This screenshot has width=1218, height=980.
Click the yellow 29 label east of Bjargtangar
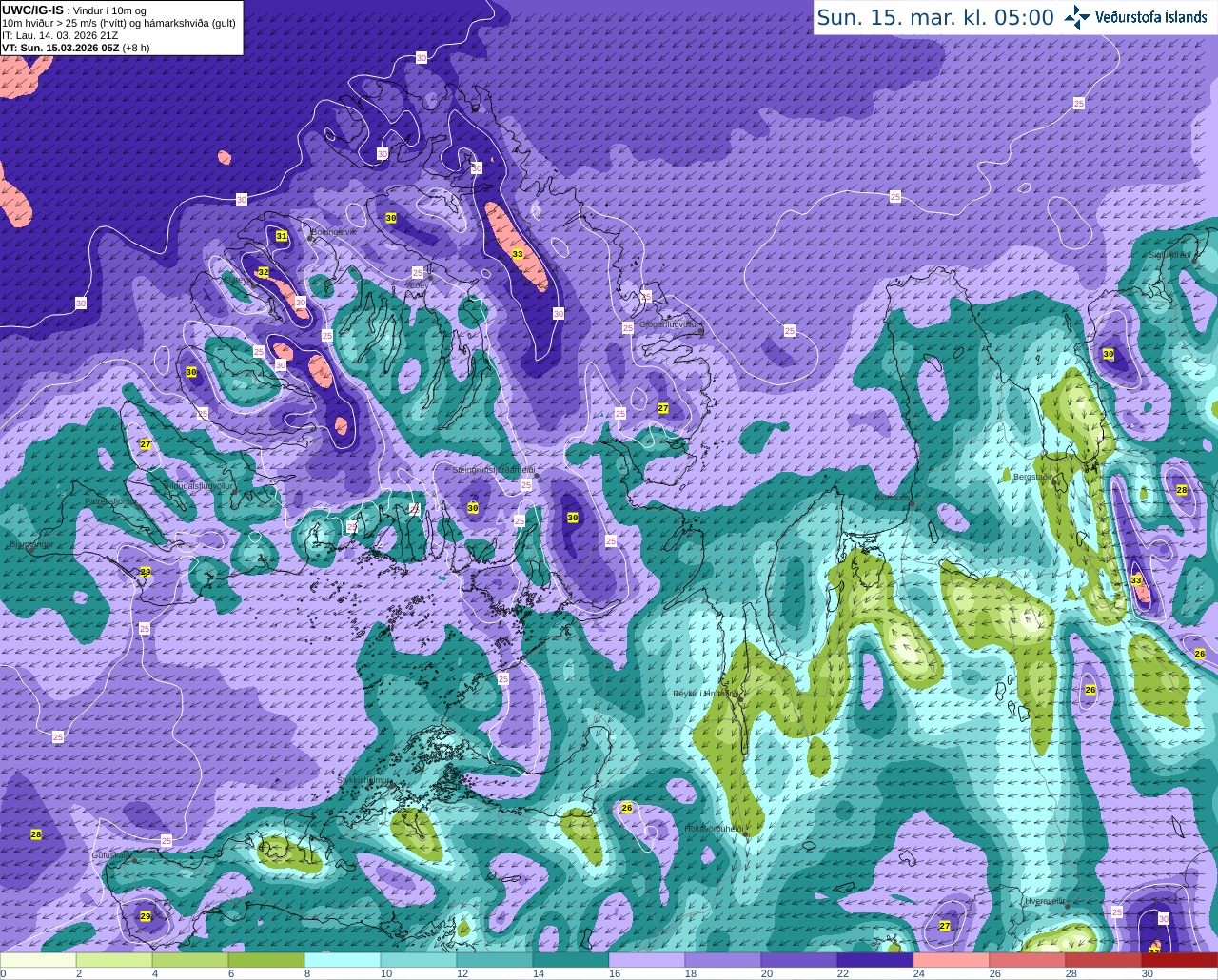coord(146,572)
